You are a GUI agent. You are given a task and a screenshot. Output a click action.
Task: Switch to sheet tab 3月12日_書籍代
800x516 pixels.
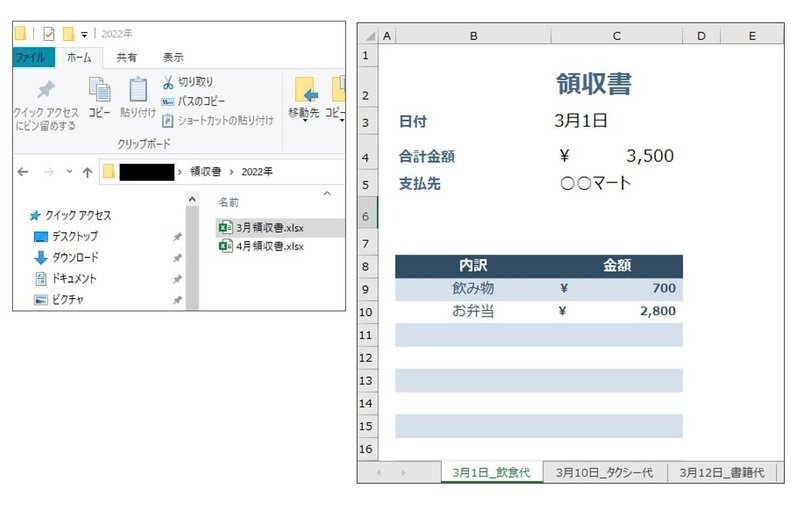pyautogui.click(x=722, y=473)
